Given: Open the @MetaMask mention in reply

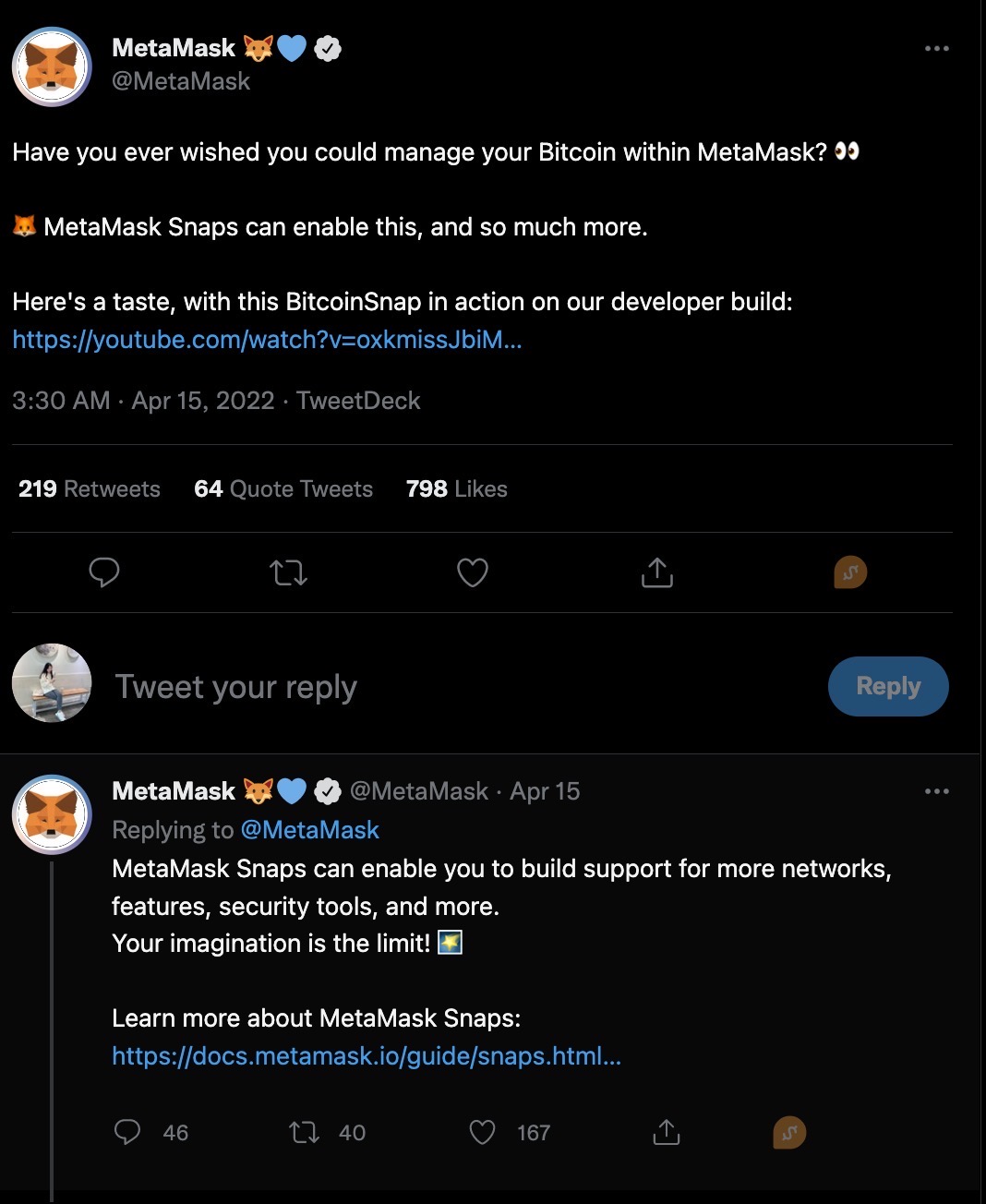Looking at the screenshot, I should [x=309, y=830].
